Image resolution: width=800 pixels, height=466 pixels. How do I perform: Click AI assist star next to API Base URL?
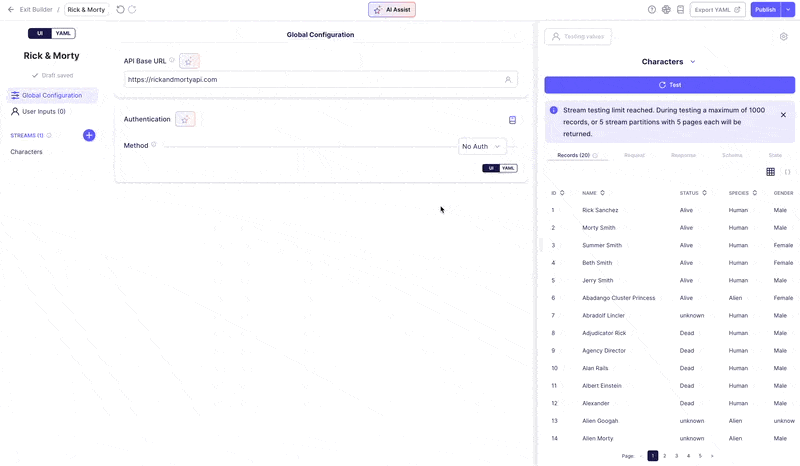(x=189, y=61)
